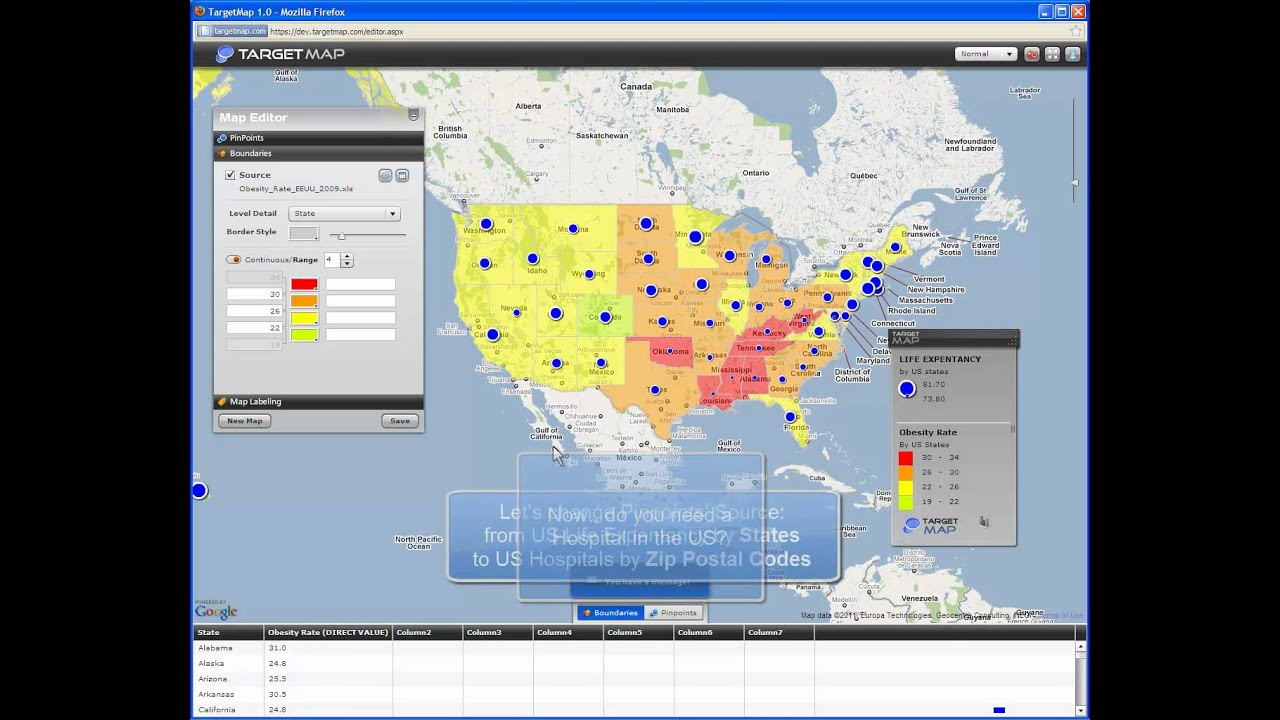Click the Google logo on the map
The image size is (1280, 720).
point(216,611)
